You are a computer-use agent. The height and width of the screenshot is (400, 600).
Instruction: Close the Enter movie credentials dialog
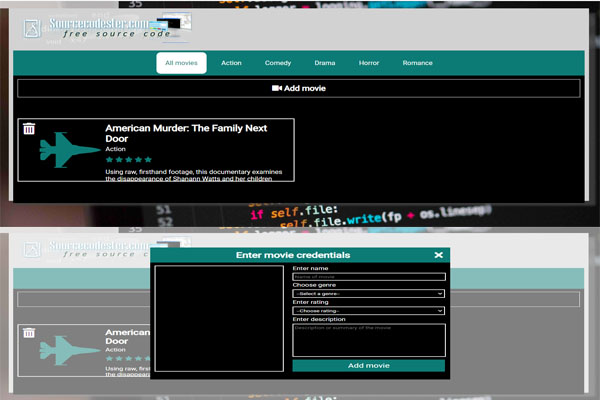[x=439, y=255]
